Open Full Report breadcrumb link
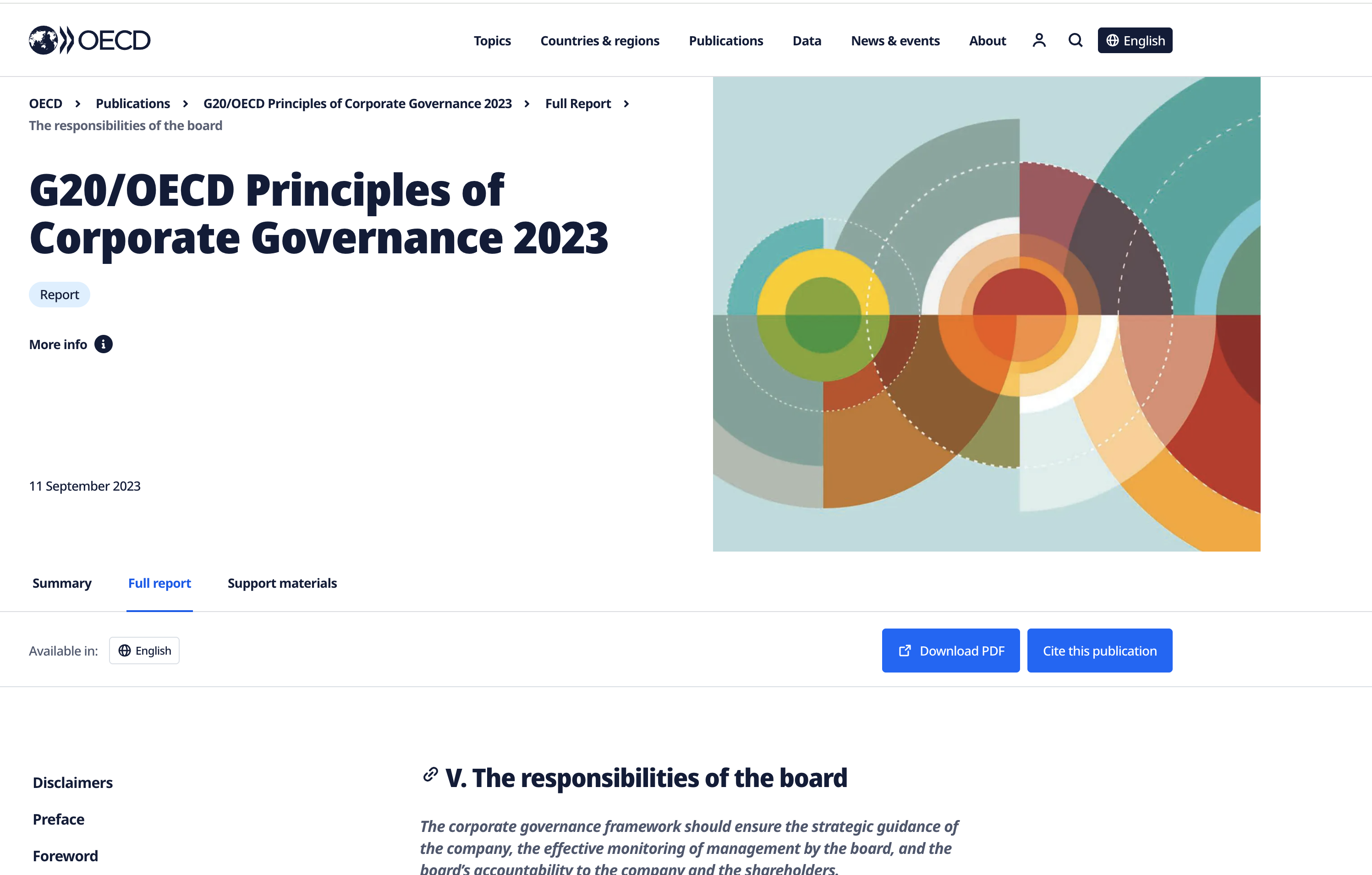Viewport: 1372px width, 875px height. 578,103
